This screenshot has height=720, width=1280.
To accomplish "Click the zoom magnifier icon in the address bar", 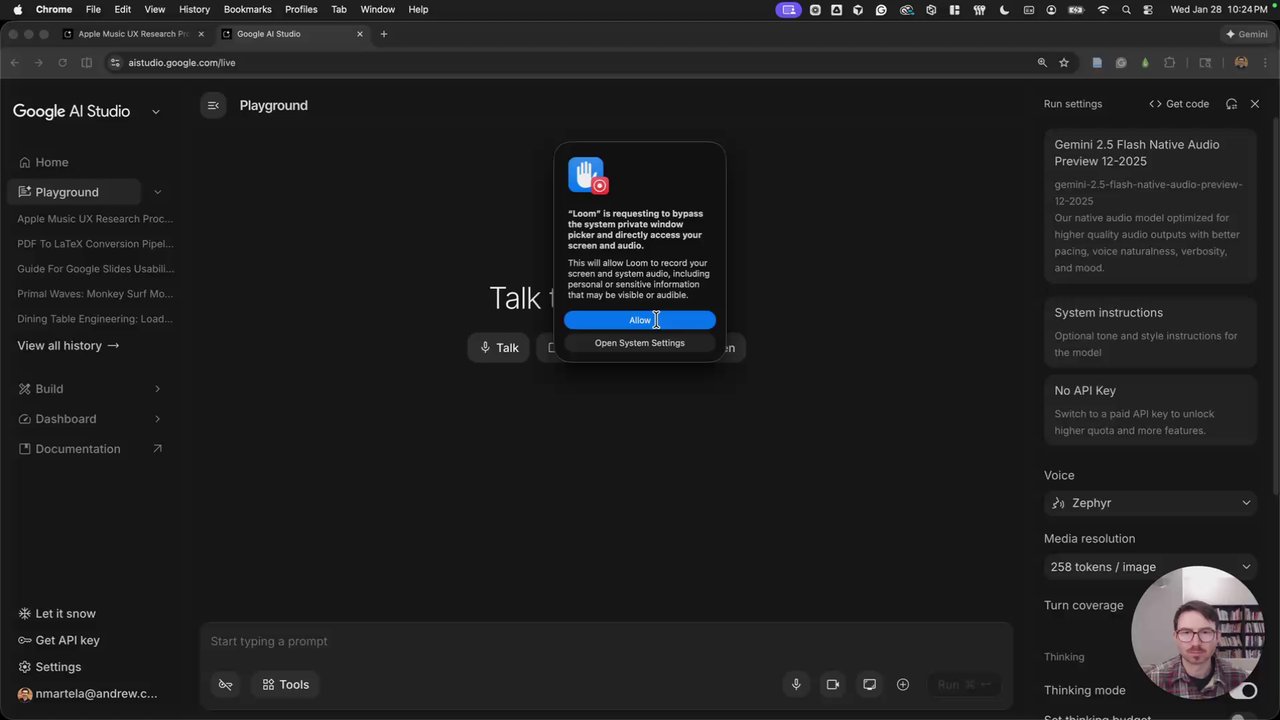I will pos(1042,63).
